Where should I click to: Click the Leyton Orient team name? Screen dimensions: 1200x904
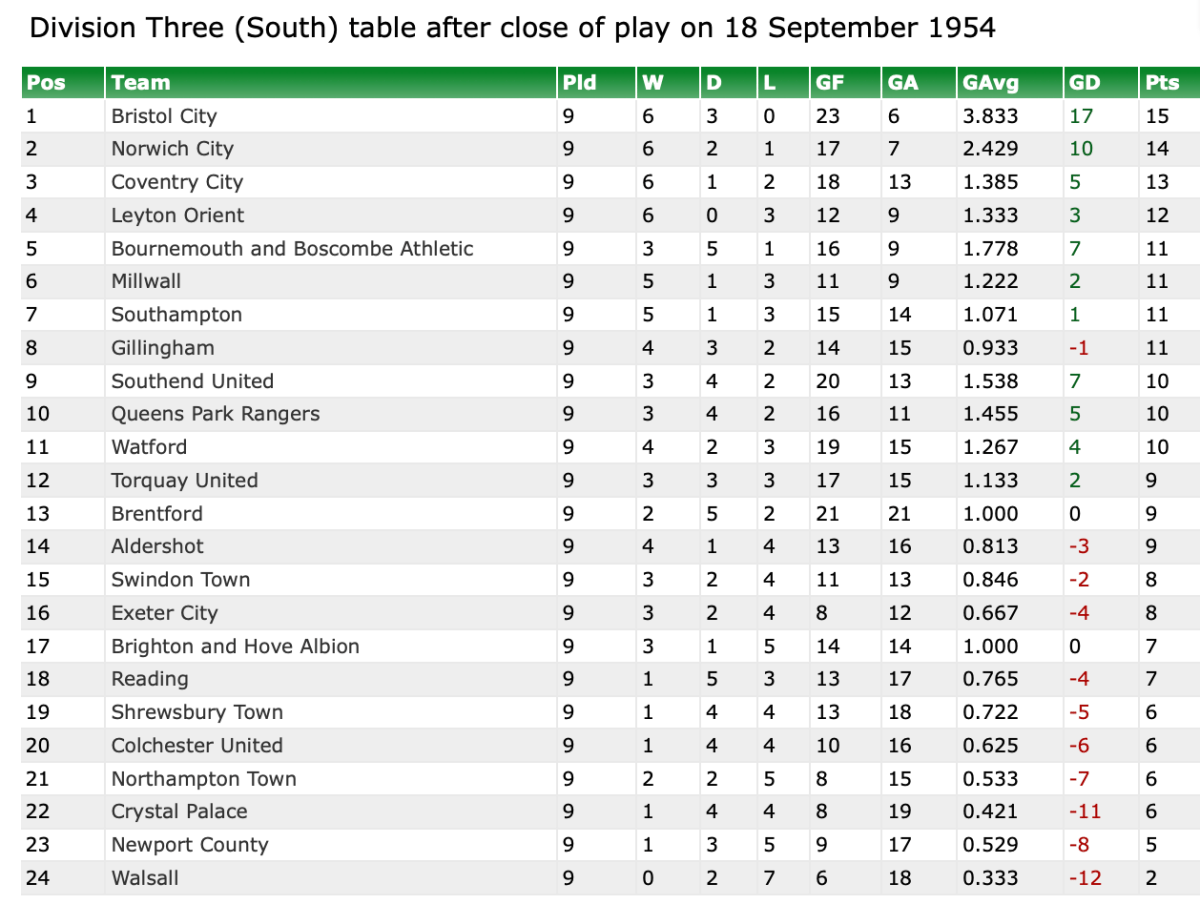click(177, 215)
